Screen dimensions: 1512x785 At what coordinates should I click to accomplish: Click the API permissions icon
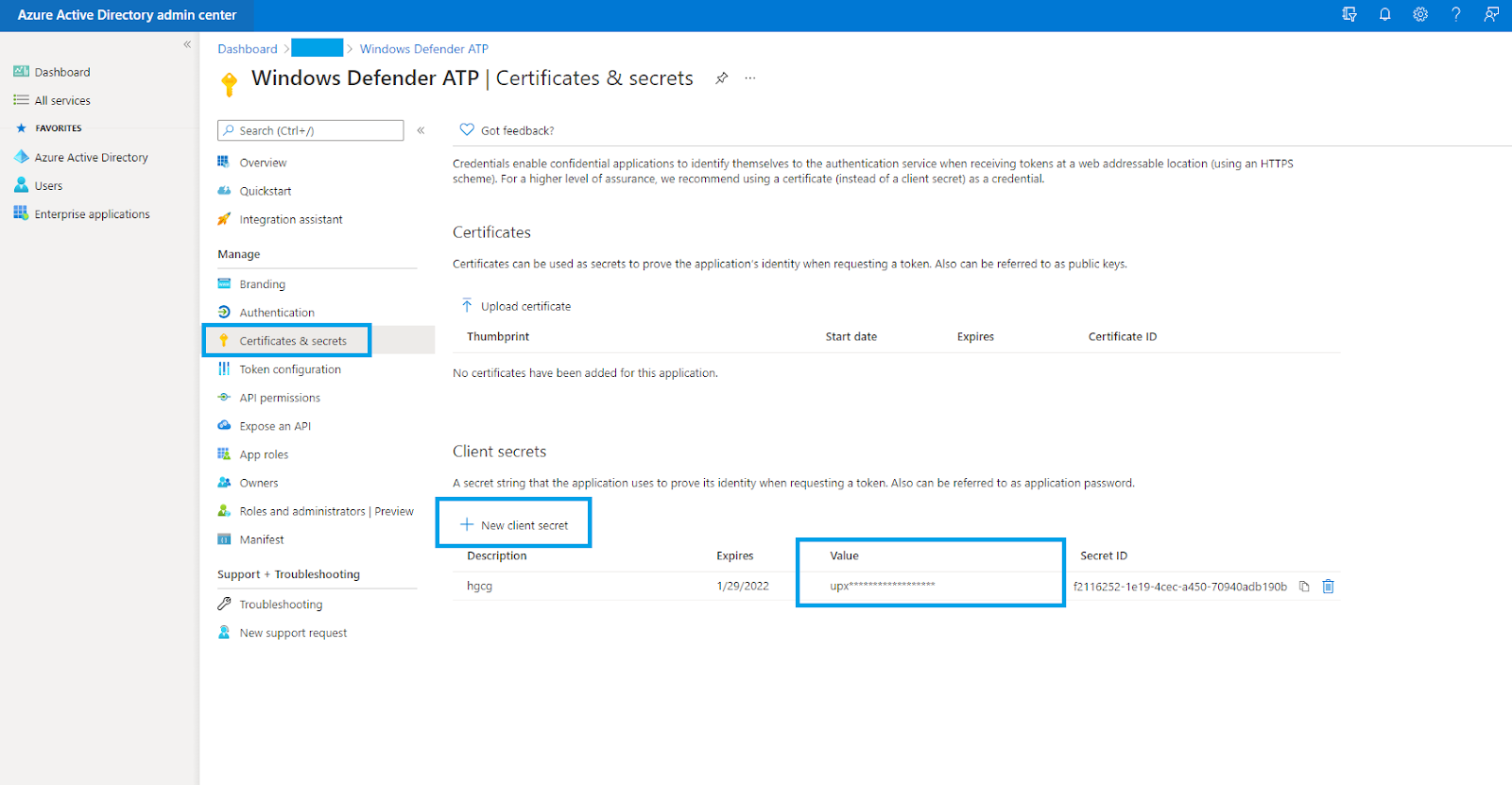(x=224, y=397)
